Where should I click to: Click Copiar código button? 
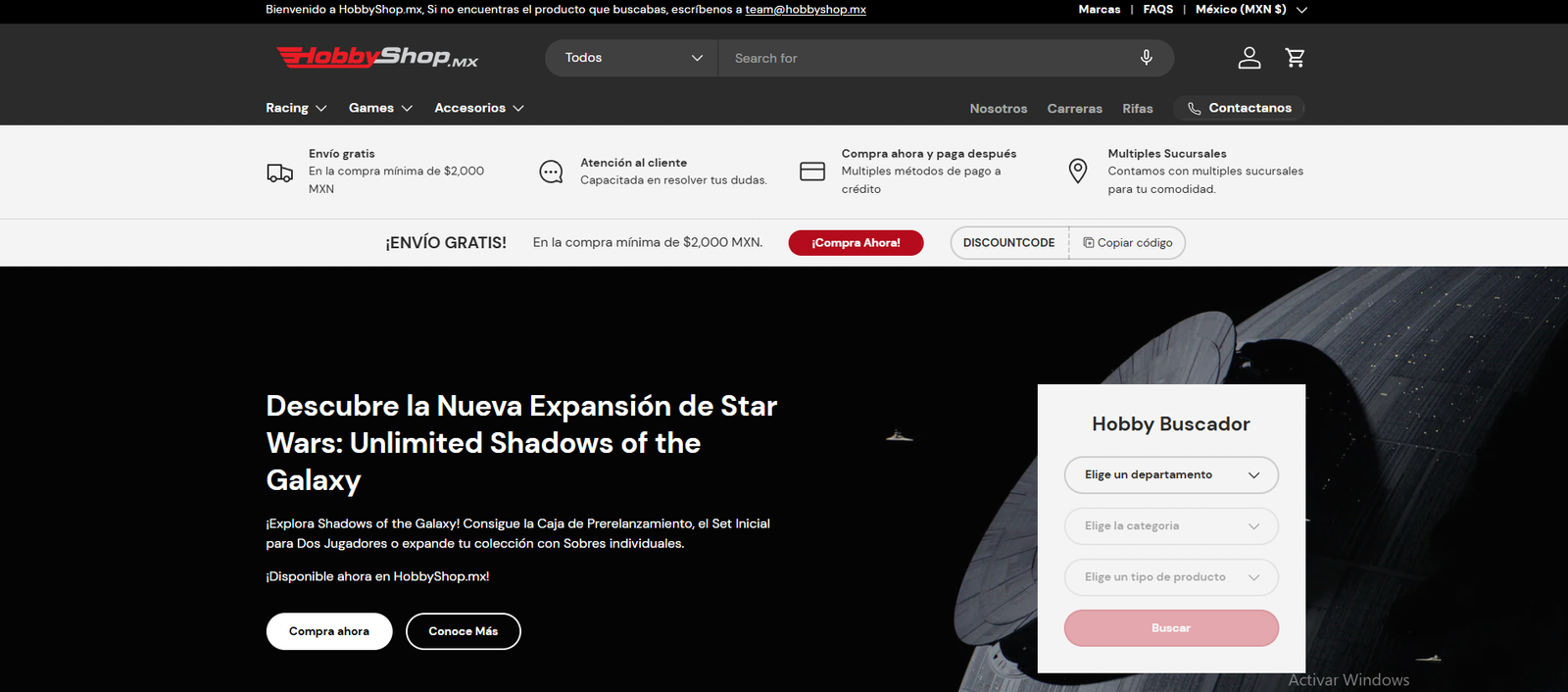(x=1127, y=243)
